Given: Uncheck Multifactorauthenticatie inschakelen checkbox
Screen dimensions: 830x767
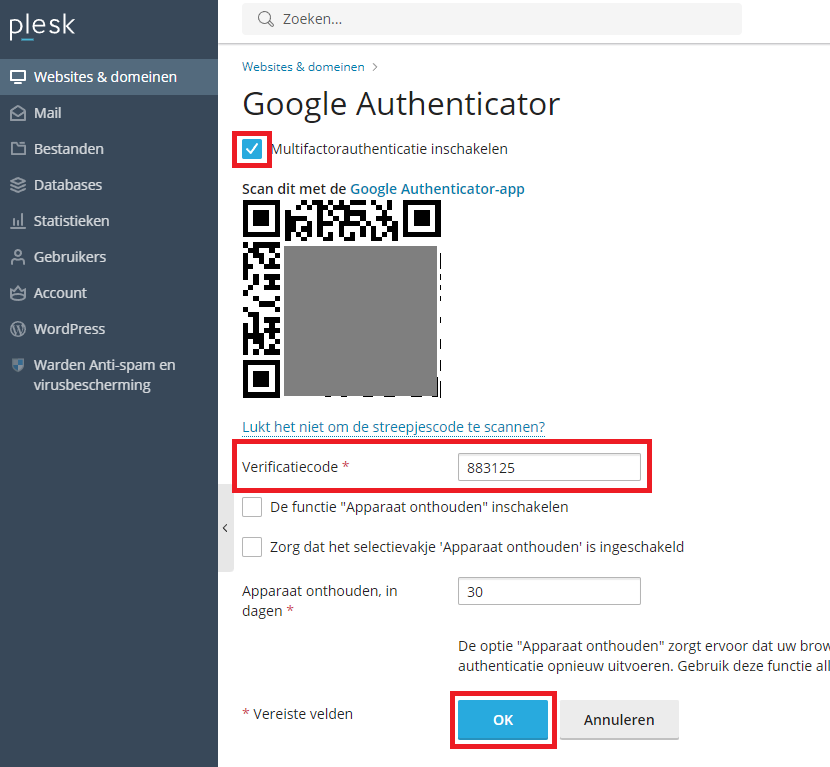Looking at the screenshot, I should click(252, 149).
